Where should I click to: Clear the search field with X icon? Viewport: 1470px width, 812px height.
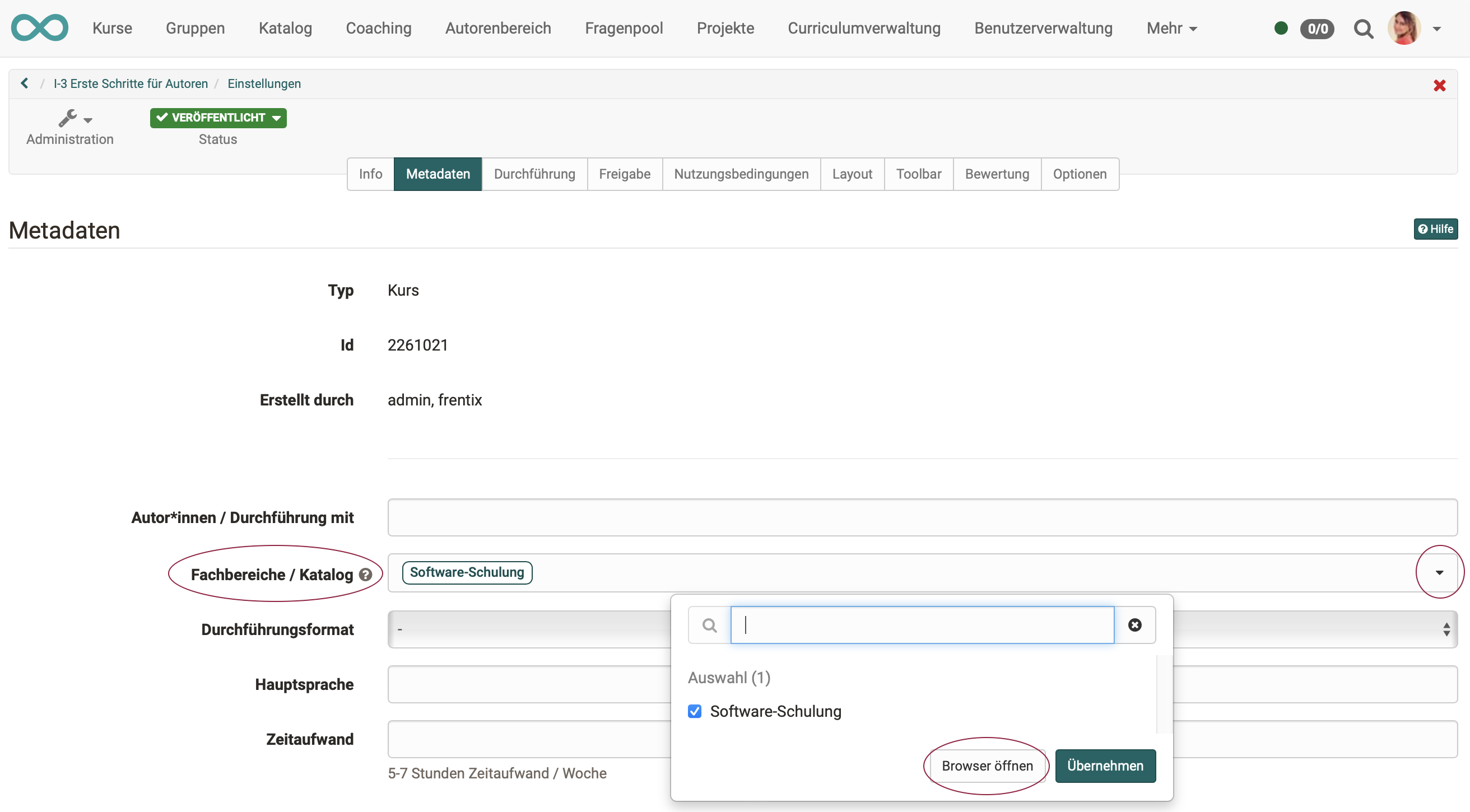(1134, 625)
